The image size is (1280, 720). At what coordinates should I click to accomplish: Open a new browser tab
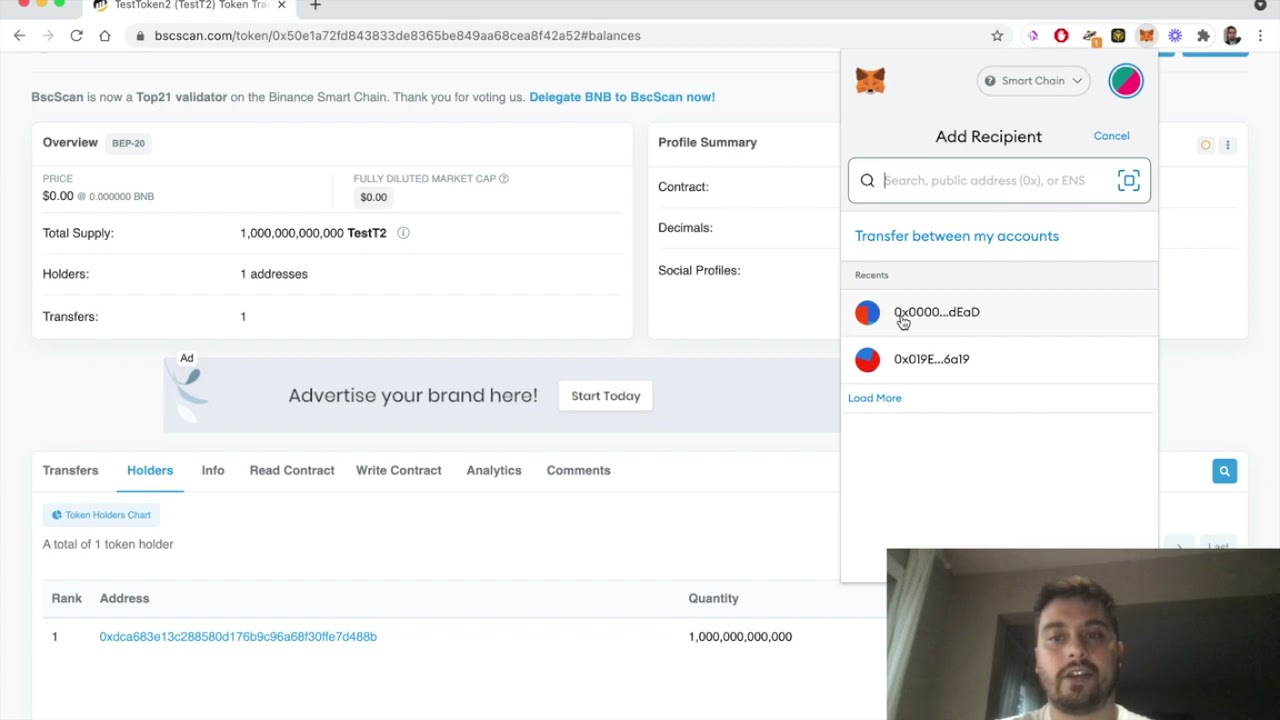click(x=315, y=5)
